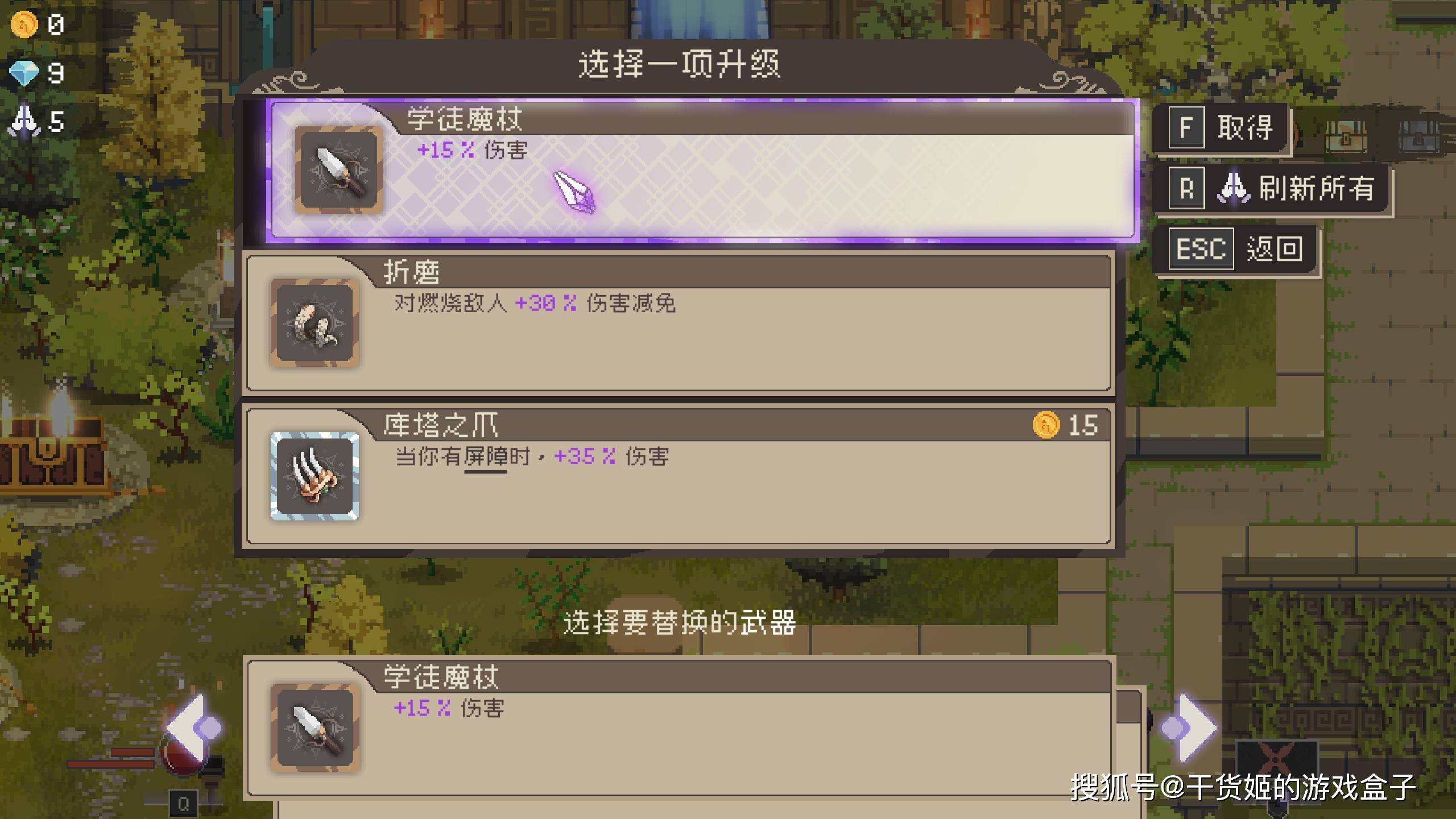Click the Q skill slot at bottom
This screenshot has width=1456, height=819.
[183, 804]
